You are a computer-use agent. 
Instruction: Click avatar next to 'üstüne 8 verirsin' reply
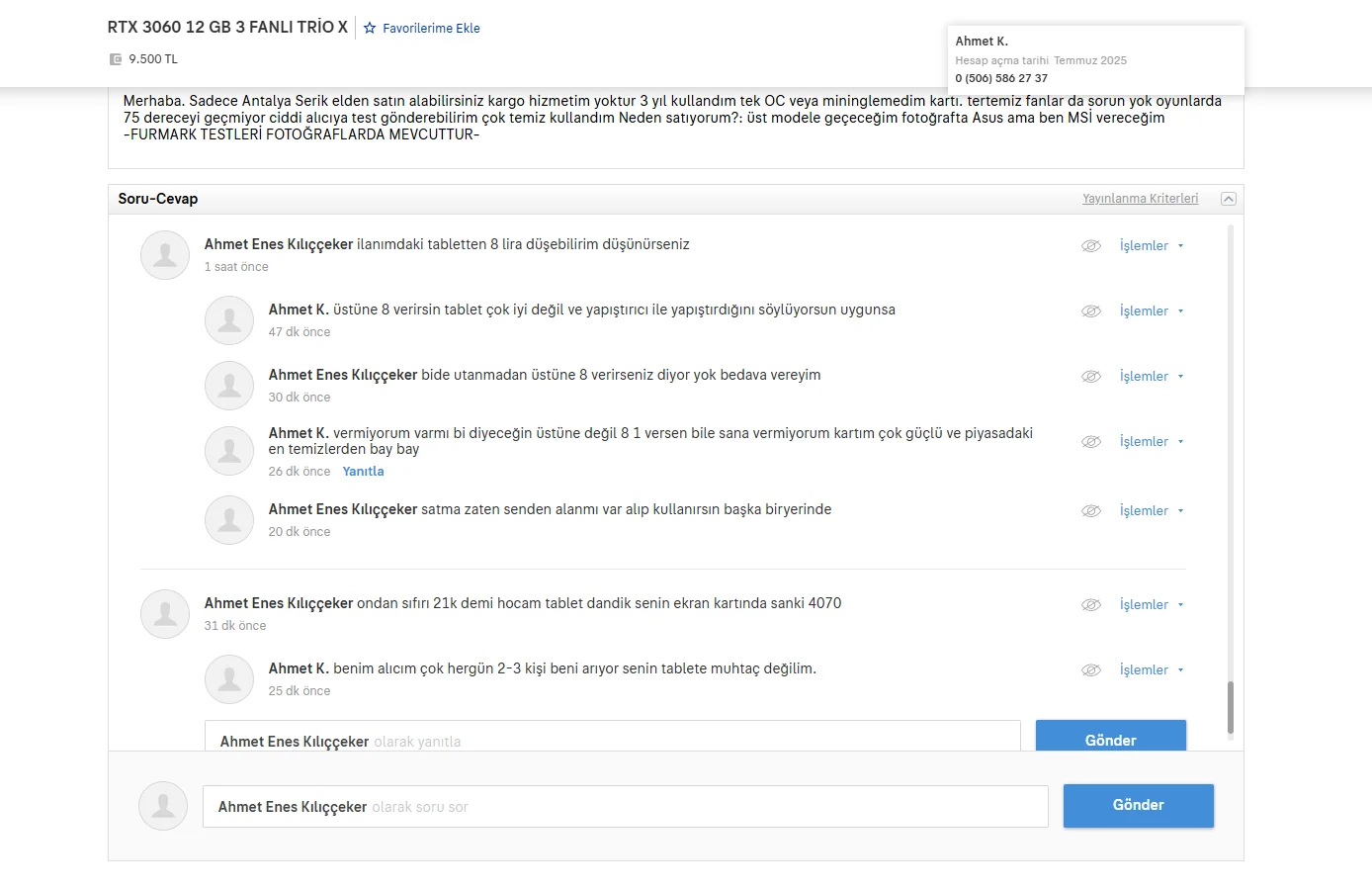(229, 320)
